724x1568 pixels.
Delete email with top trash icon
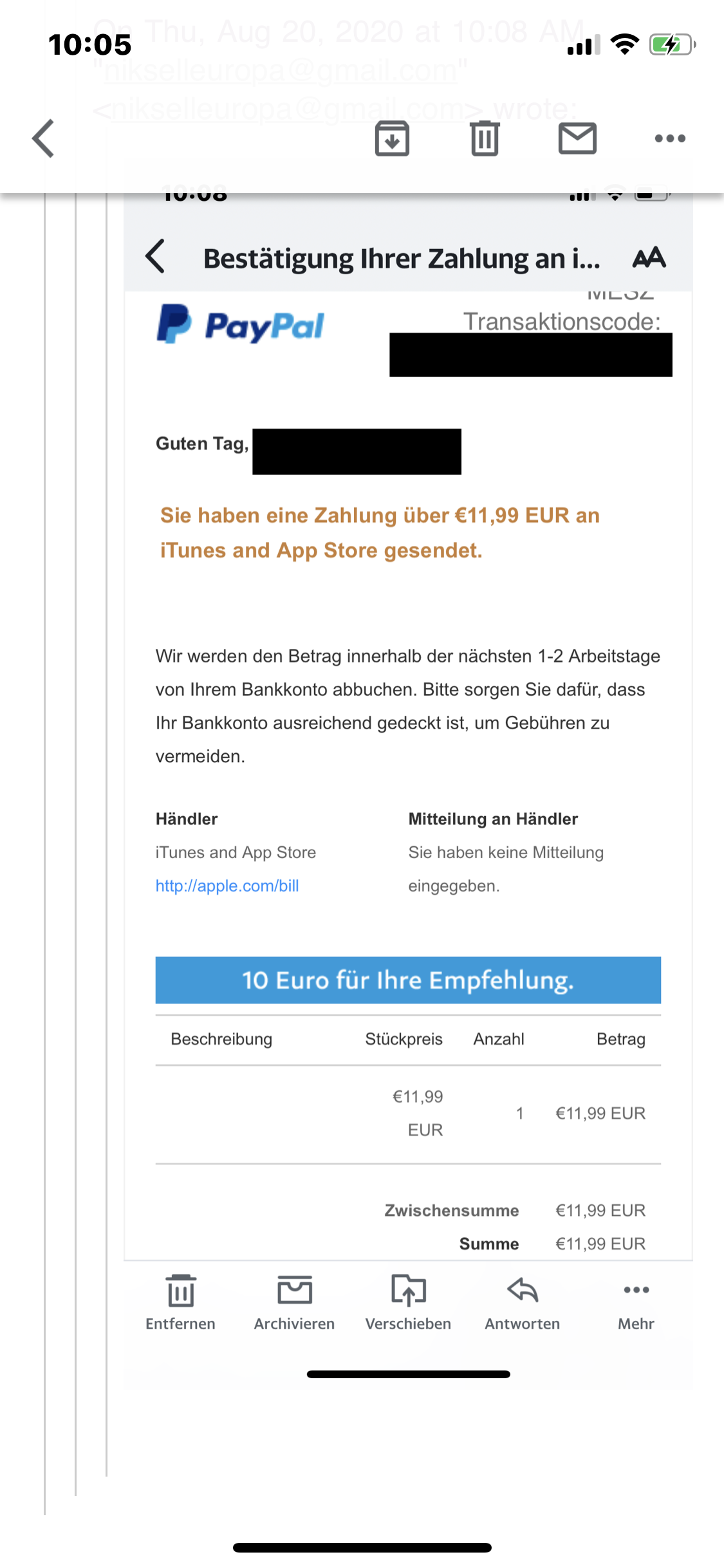[x=485, y=138]
